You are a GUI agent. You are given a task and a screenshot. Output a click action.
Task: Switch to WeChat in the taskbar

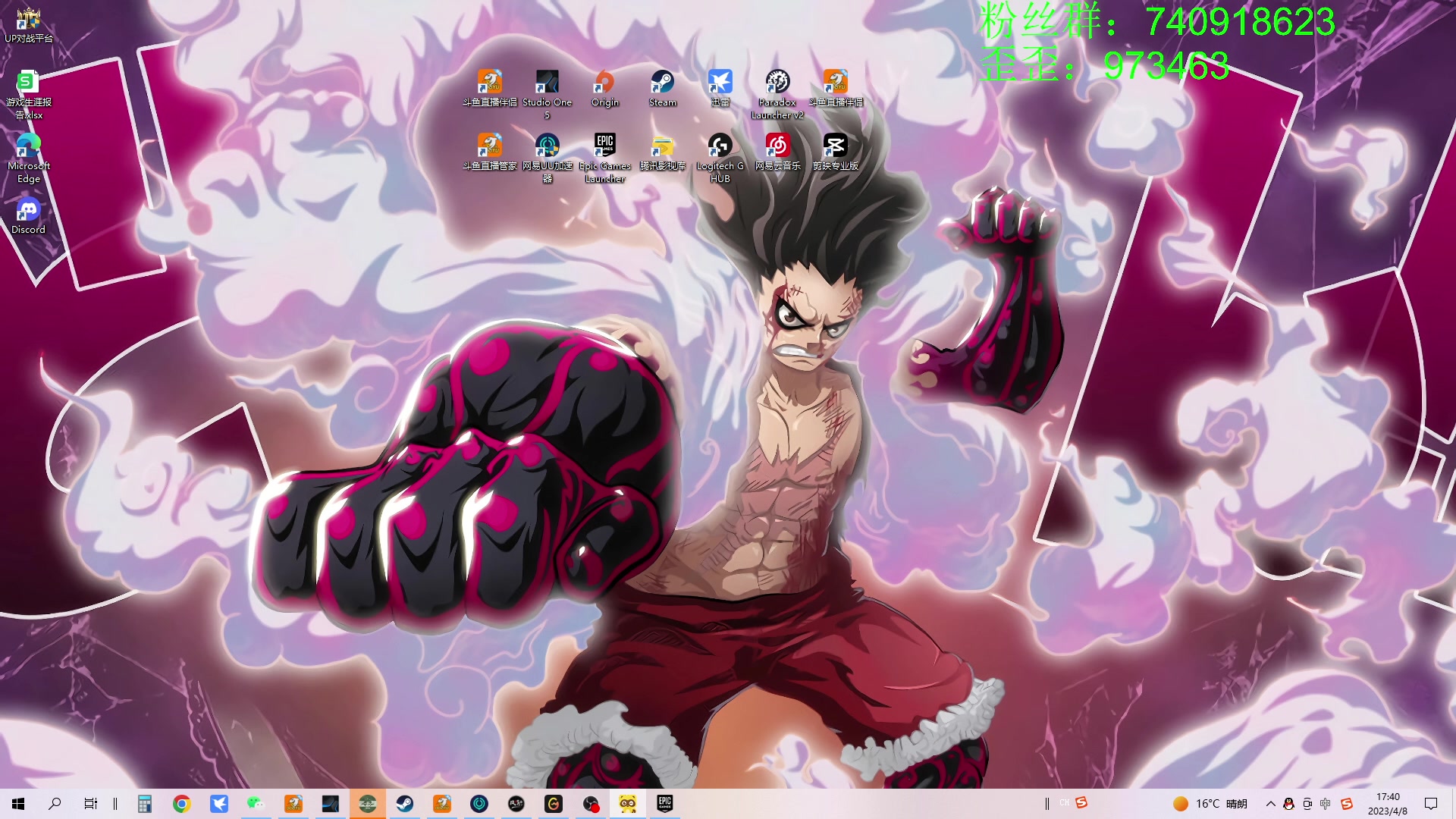[x=256, y=804]
